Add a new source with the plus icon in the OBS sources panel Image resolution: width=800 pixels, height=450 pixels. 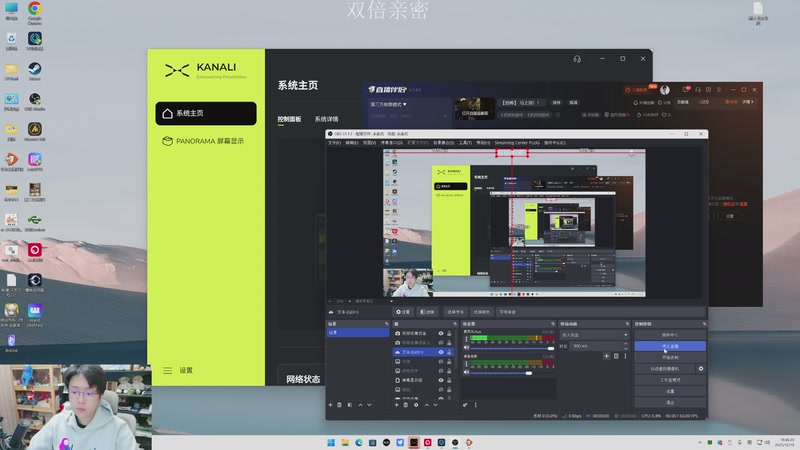[396, 405]
